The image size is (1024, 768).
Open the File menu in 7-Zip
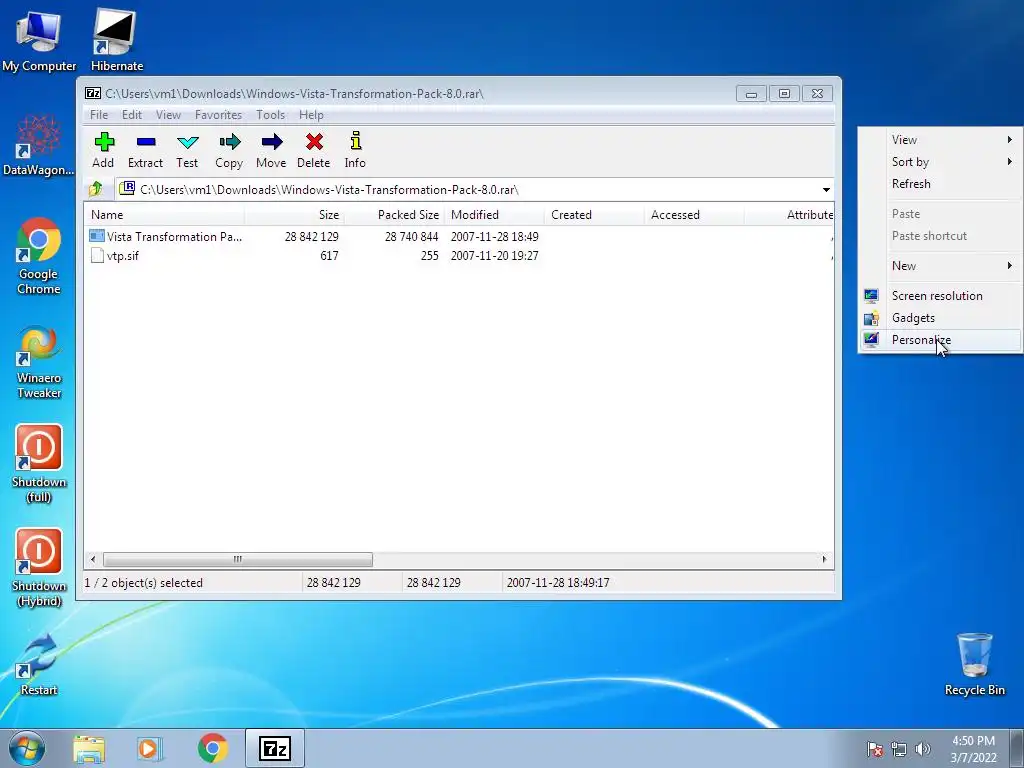[99, 115]
